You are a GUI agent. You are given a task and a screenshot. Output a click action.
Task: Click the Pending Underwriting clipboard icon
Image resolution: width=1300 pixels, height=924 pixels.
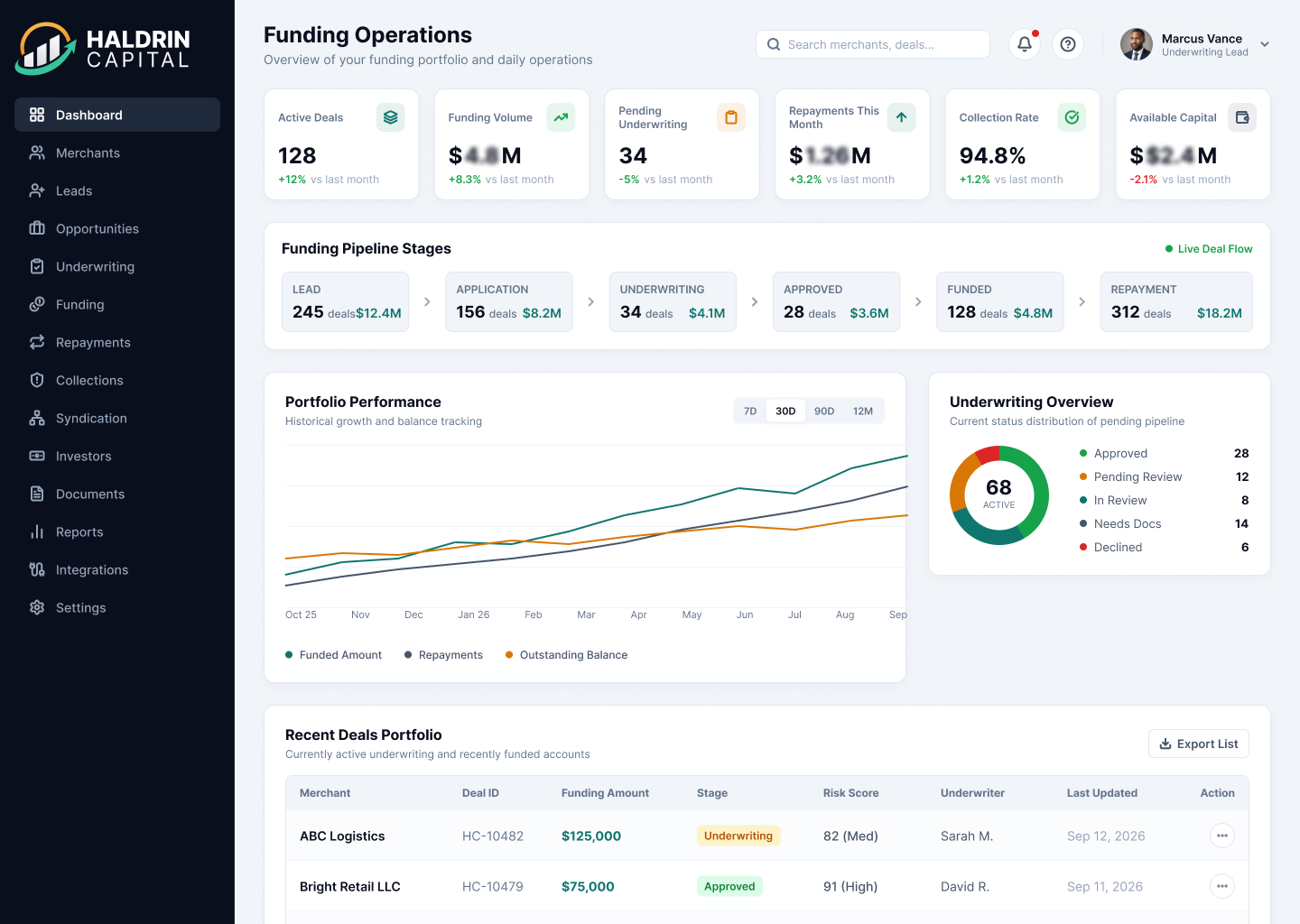[x=731, y=117]
